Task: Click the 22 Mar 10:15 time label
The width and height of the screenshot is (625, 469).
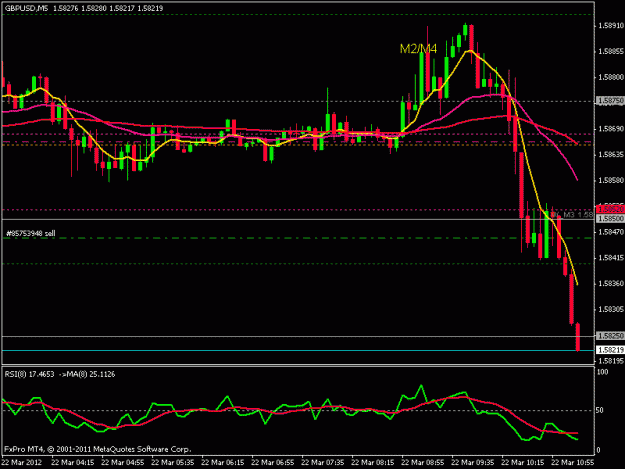Action: (x=523, y=463)
